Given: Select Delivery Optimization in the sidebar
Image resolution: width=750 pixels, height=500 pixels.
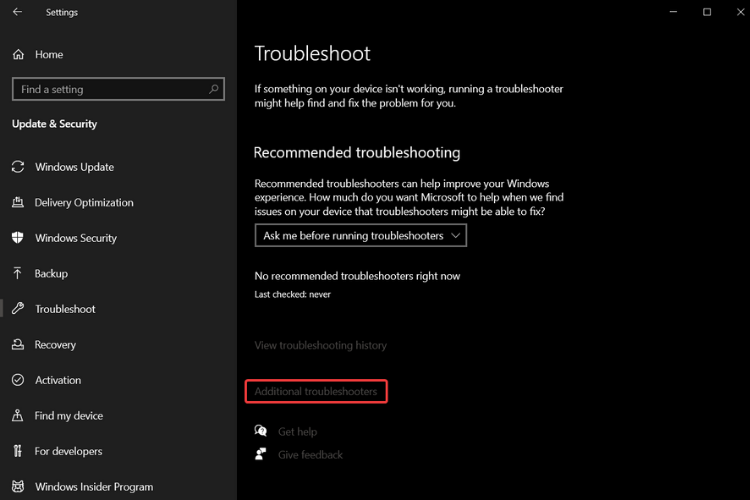Looking at the screenshot, I should pos(84,202).
